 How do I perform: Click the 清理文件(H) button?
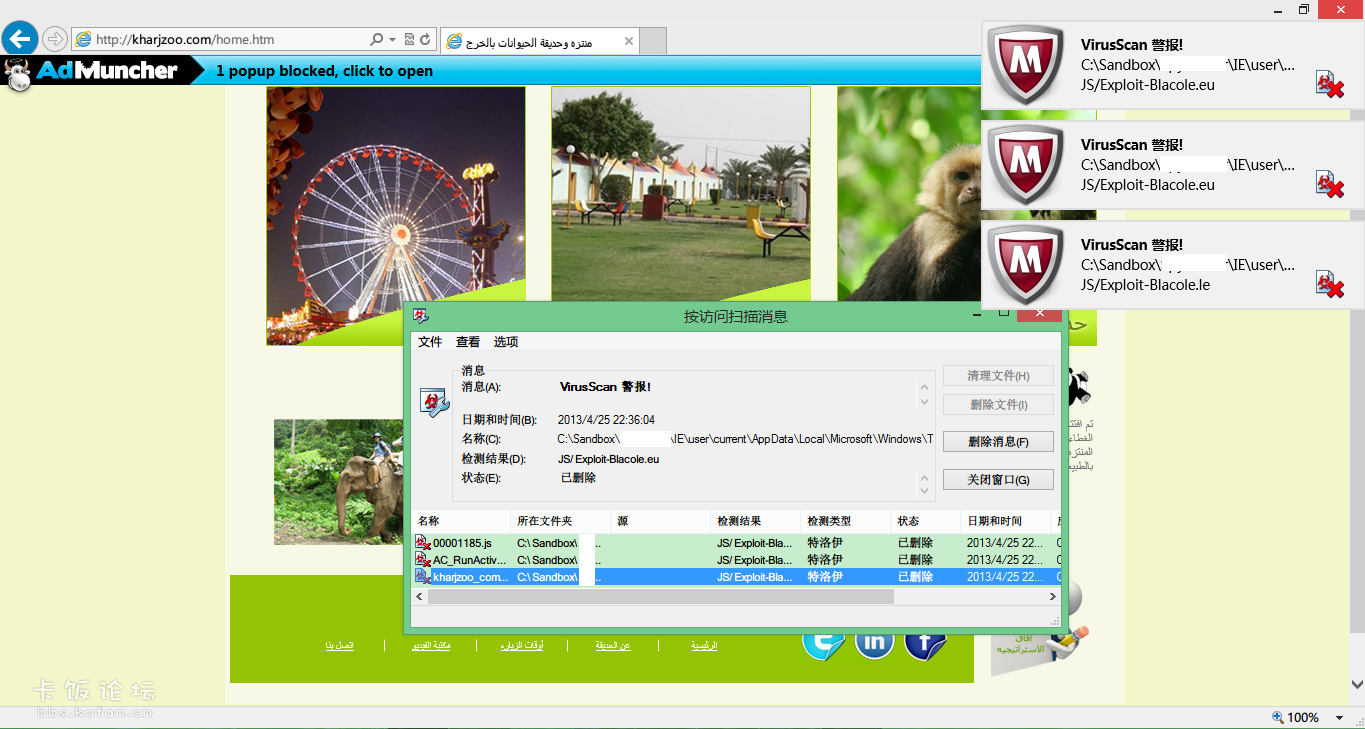click(x=998, y=376)
